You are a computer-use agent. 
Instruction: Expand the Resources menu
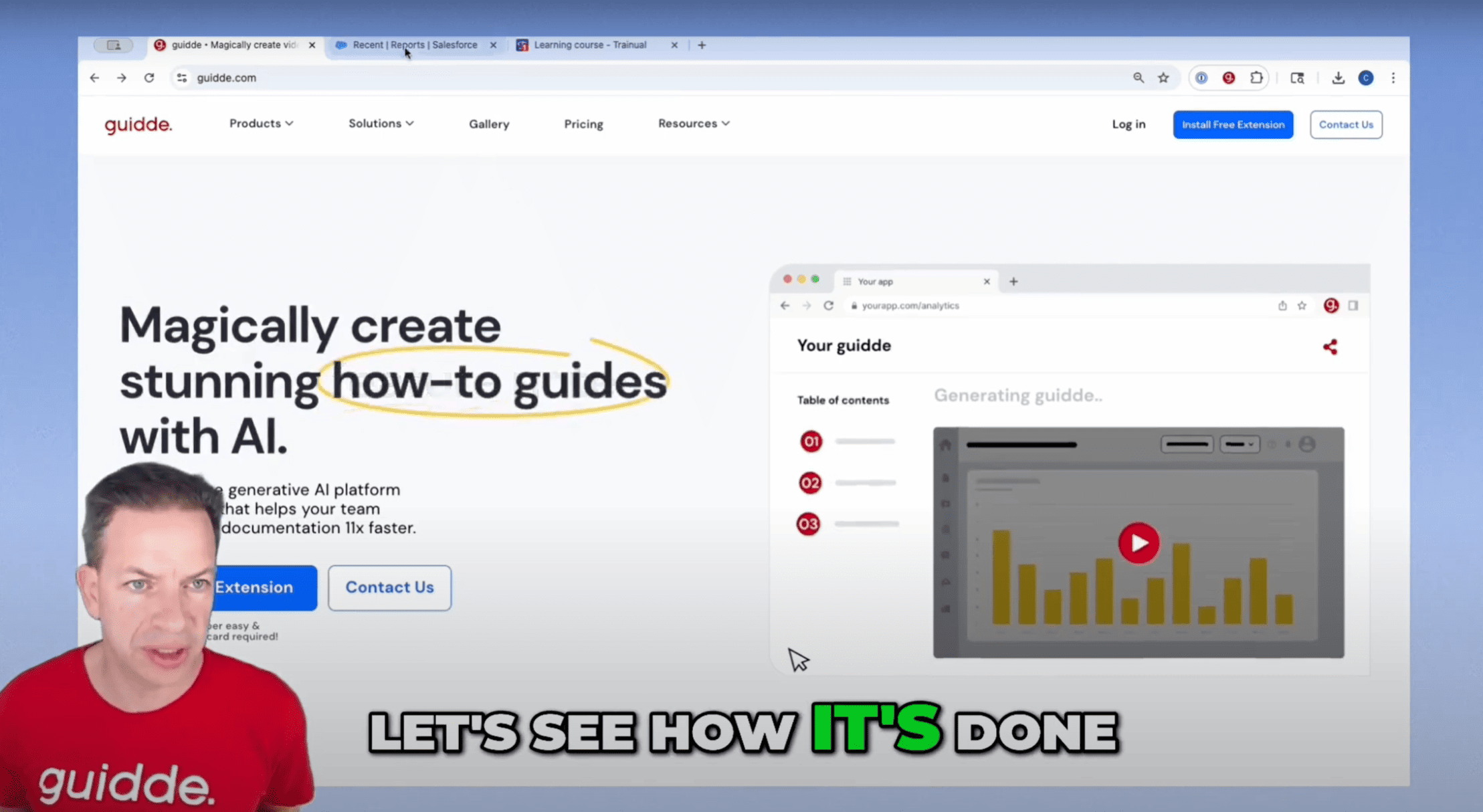(x=694, y=123)
